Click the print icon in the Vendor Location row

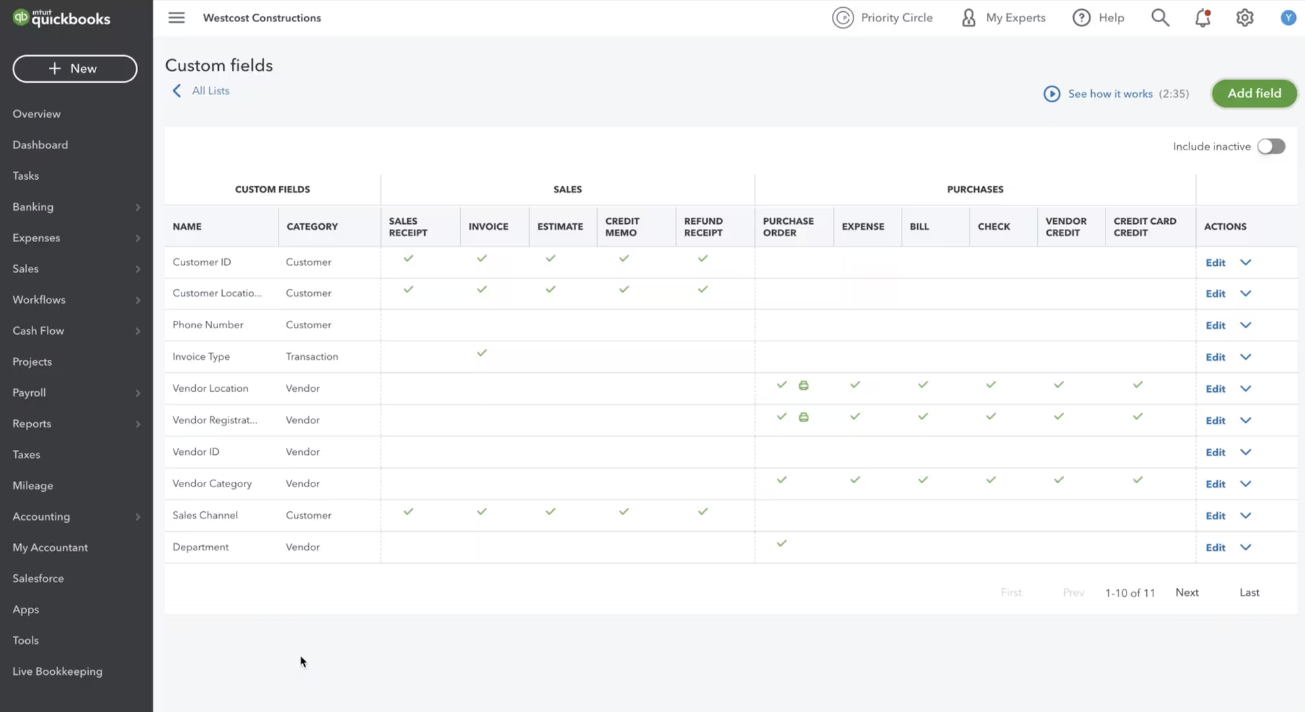click(803, 385)
